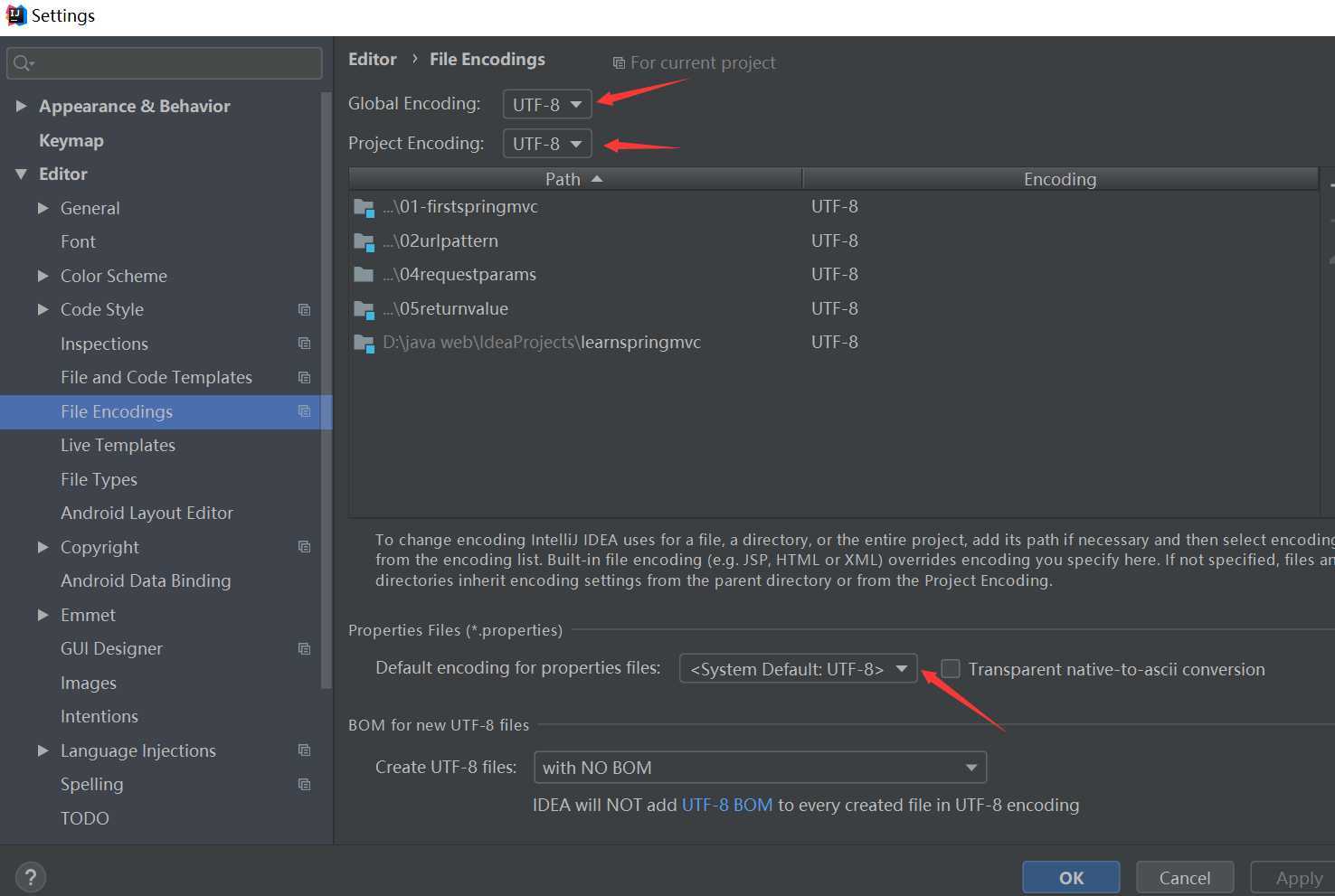Expand the Copyright subsection
Image resolution: width=1335 pixels, height=896 pixels.
(43, 547)
